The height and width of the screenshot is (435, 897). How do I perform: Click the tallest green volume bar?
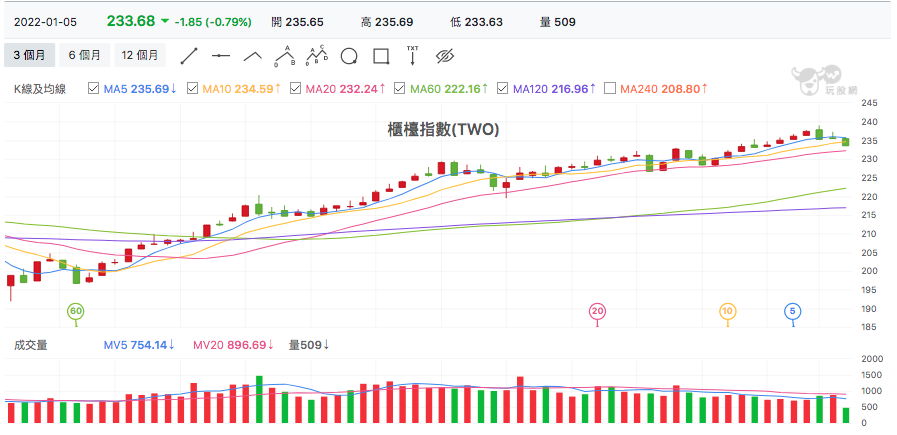click(x=259, y=400)
